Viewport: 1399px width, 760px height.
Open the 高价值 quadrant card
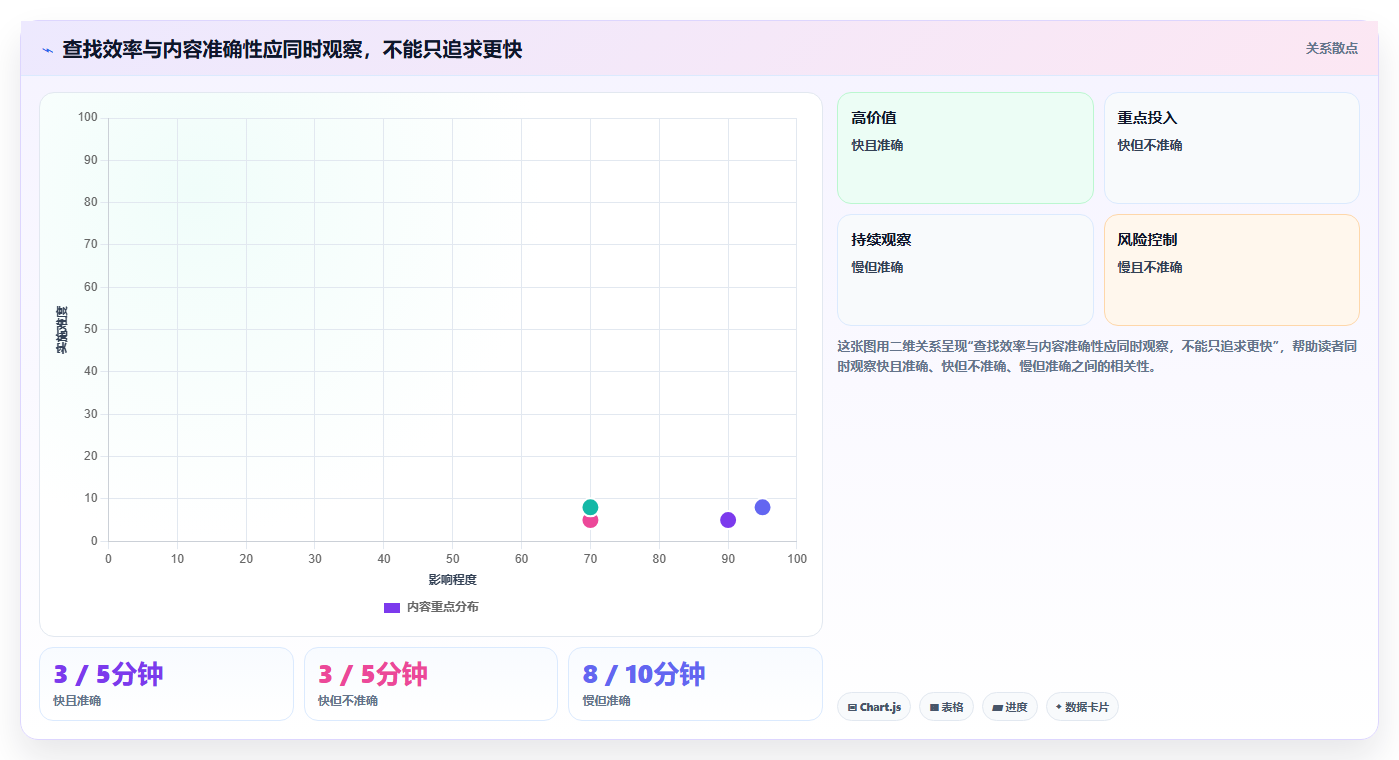click(965, 148)
